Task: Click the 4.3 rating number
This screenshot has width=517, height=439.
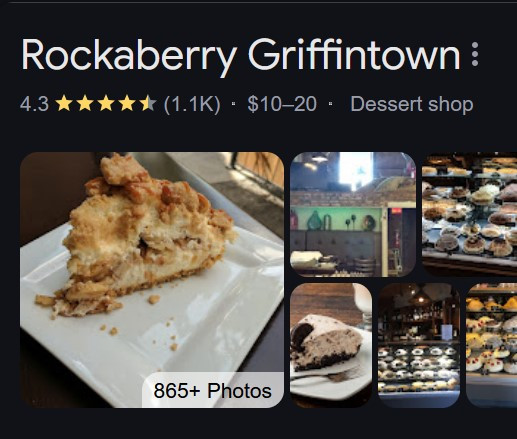Action: [34, 104]
